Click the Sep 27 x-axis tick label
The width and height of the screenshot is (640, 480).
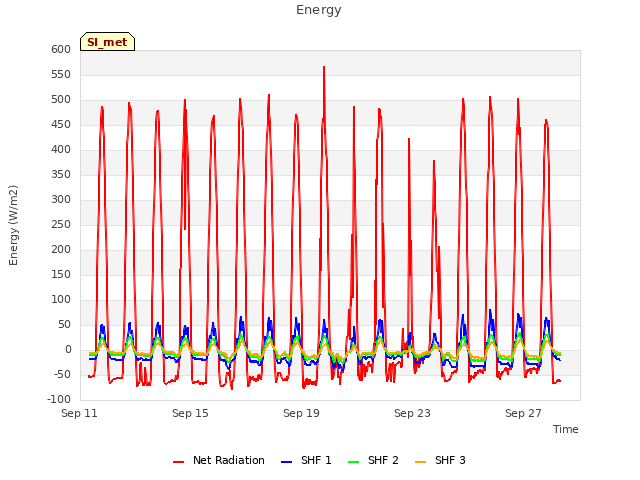click(x=523, y=413)
